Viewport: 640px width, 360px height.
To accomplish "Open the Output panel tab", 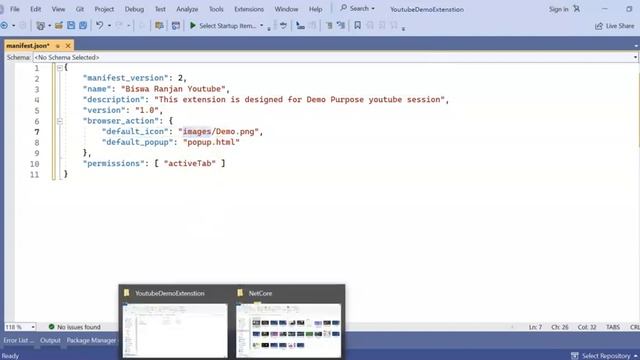I will 50,340.
